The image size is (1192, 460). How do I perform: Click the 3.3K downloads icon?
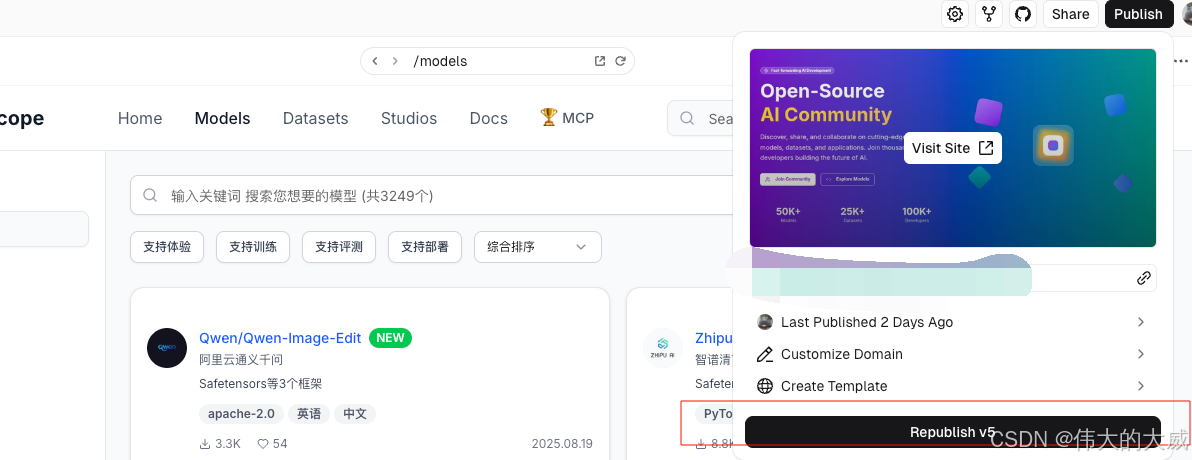pos(204,443)
